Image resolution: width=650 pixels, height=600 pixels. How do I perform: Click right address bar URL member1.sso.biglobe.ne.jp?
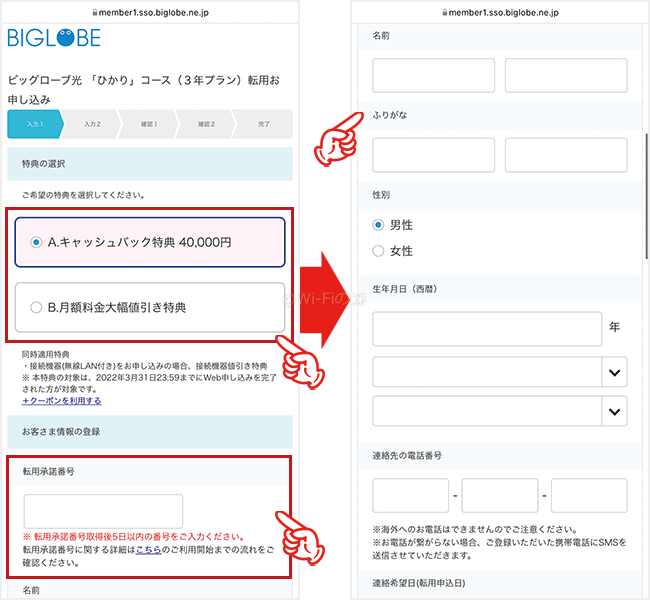tap(503, 12)
